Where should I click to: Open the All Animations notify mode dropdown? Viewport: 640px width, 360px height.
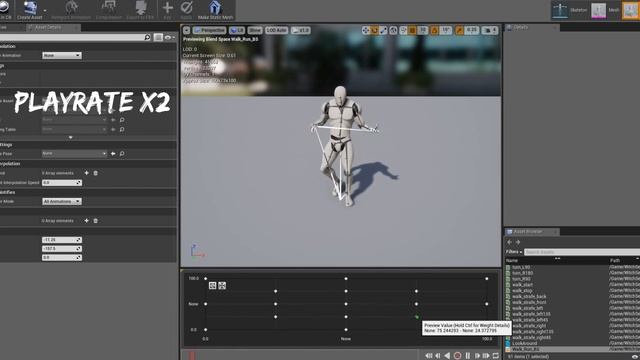click(62, 201)
